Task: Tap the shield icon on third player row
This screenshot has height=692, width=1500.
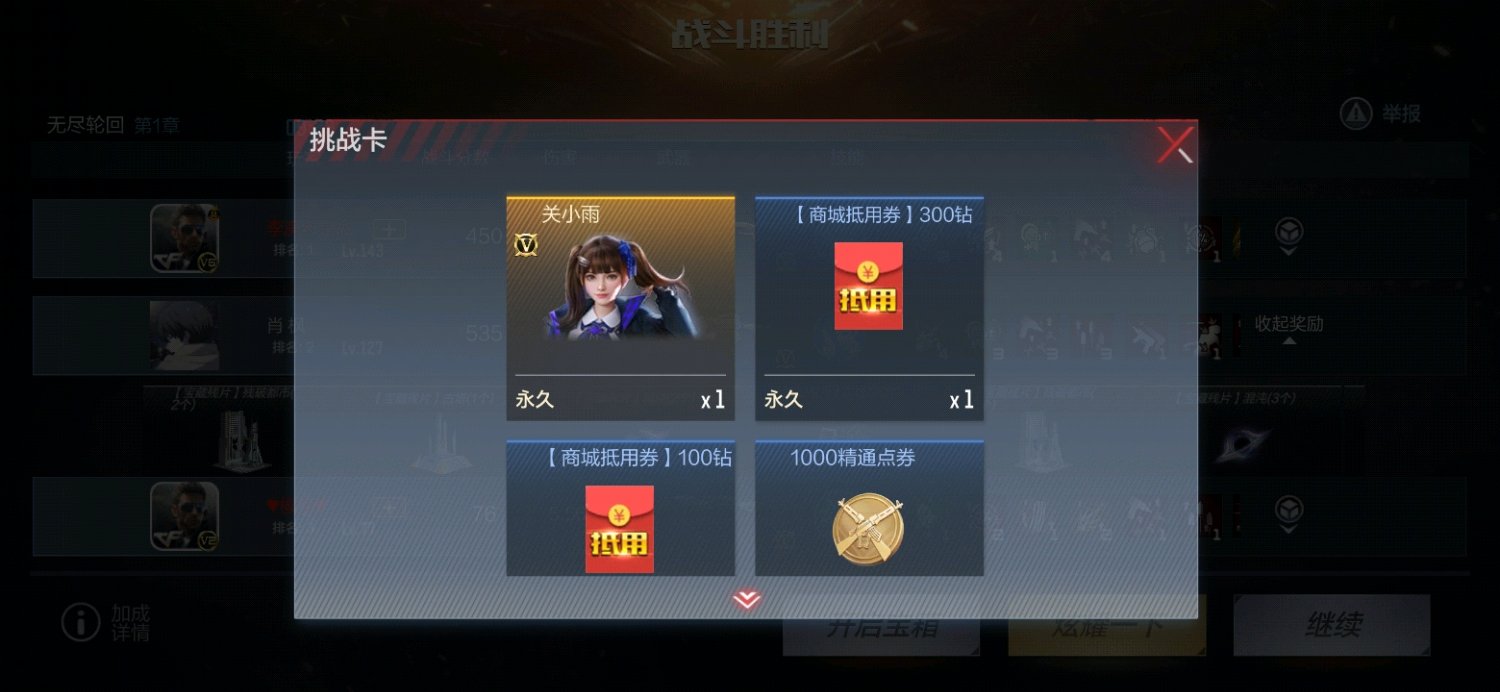Action: tap(1289, 511)
